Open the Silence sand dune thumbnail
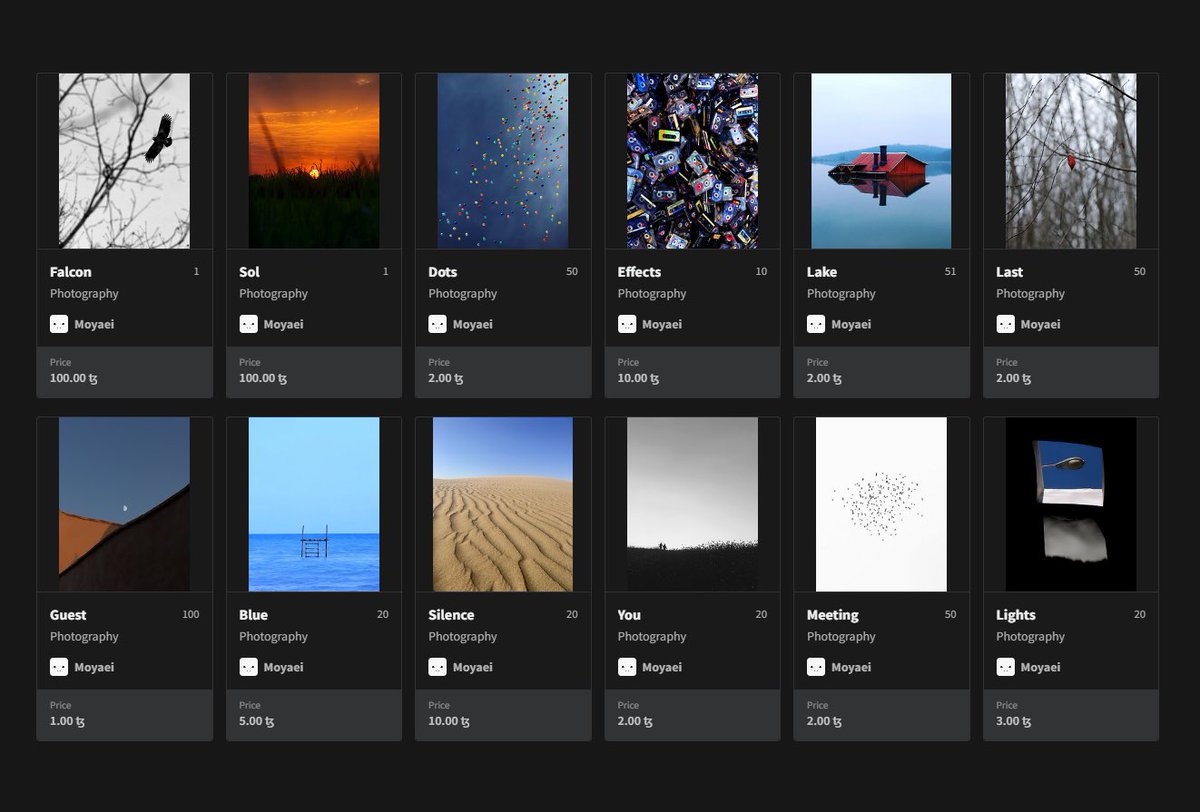Viewport: 1200px width, 812px height. point(503,504)
